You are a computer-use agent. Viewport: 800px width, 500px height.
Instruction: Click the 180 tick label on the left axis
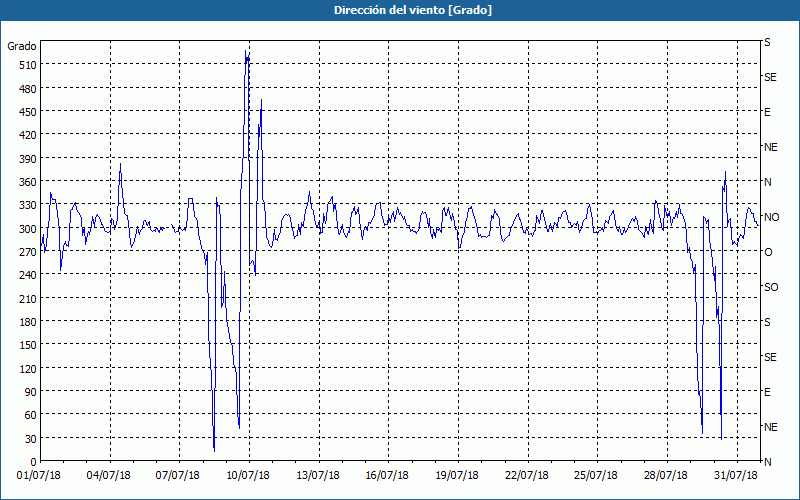27,322
